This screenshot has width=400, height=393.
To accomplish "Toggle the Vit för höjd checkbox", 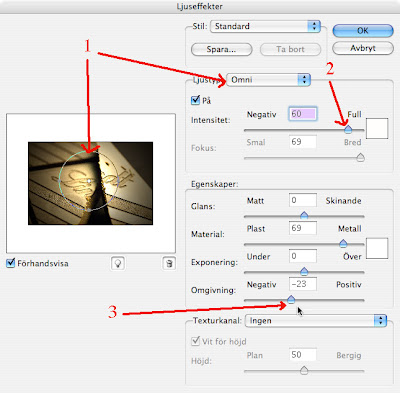I will (x=196, y=341).
